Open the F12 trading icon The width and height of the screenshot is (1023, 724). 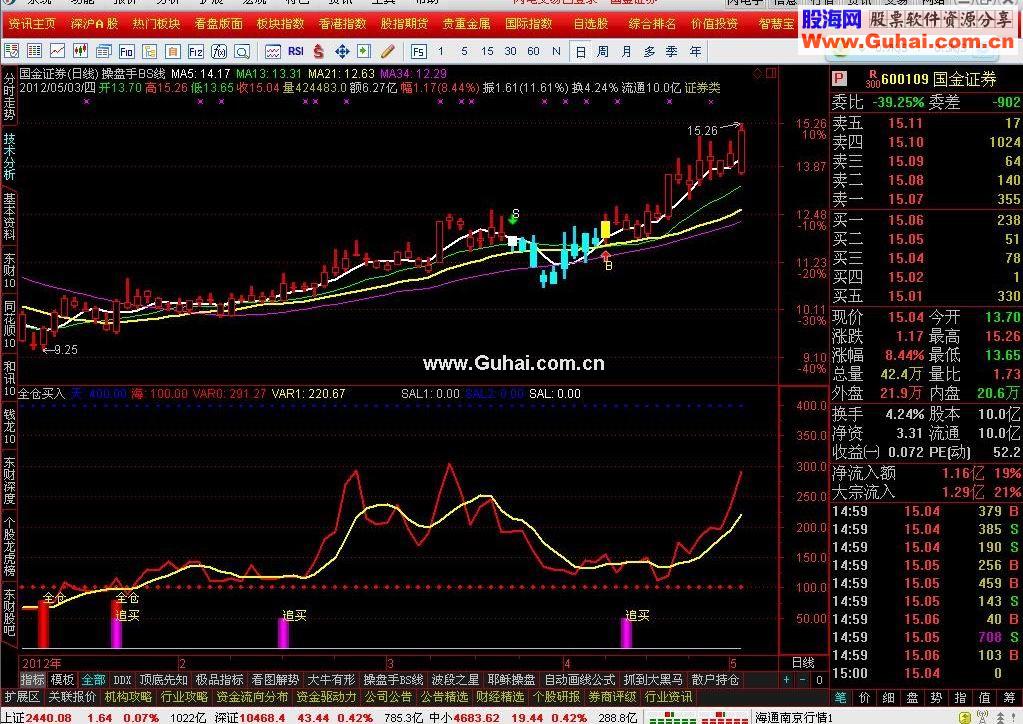tap(196, 51)
